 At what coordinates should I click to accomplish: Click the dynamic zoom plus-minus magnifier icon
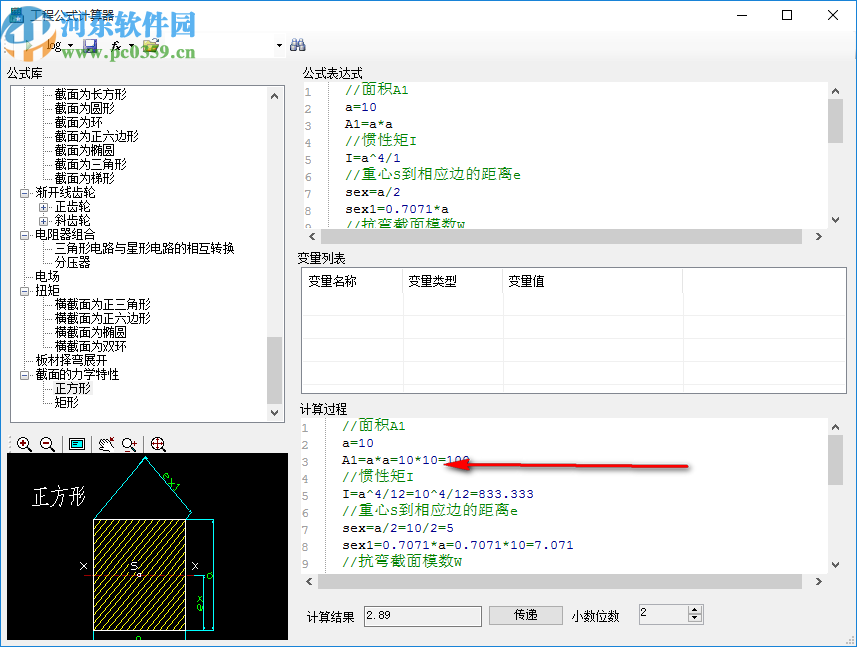pyautogui.click(x=130, y=444)
